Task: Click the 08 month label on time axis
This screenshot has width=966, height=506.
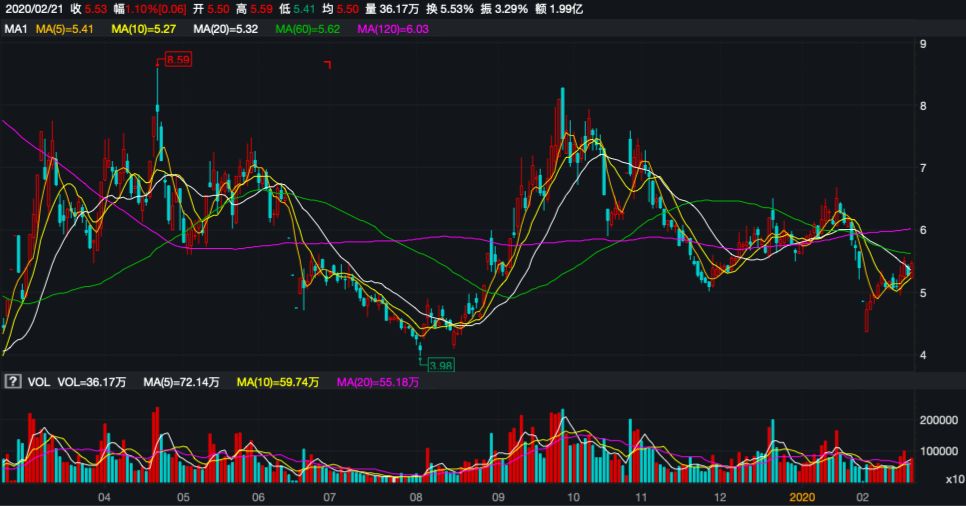Action: (416, 496)
